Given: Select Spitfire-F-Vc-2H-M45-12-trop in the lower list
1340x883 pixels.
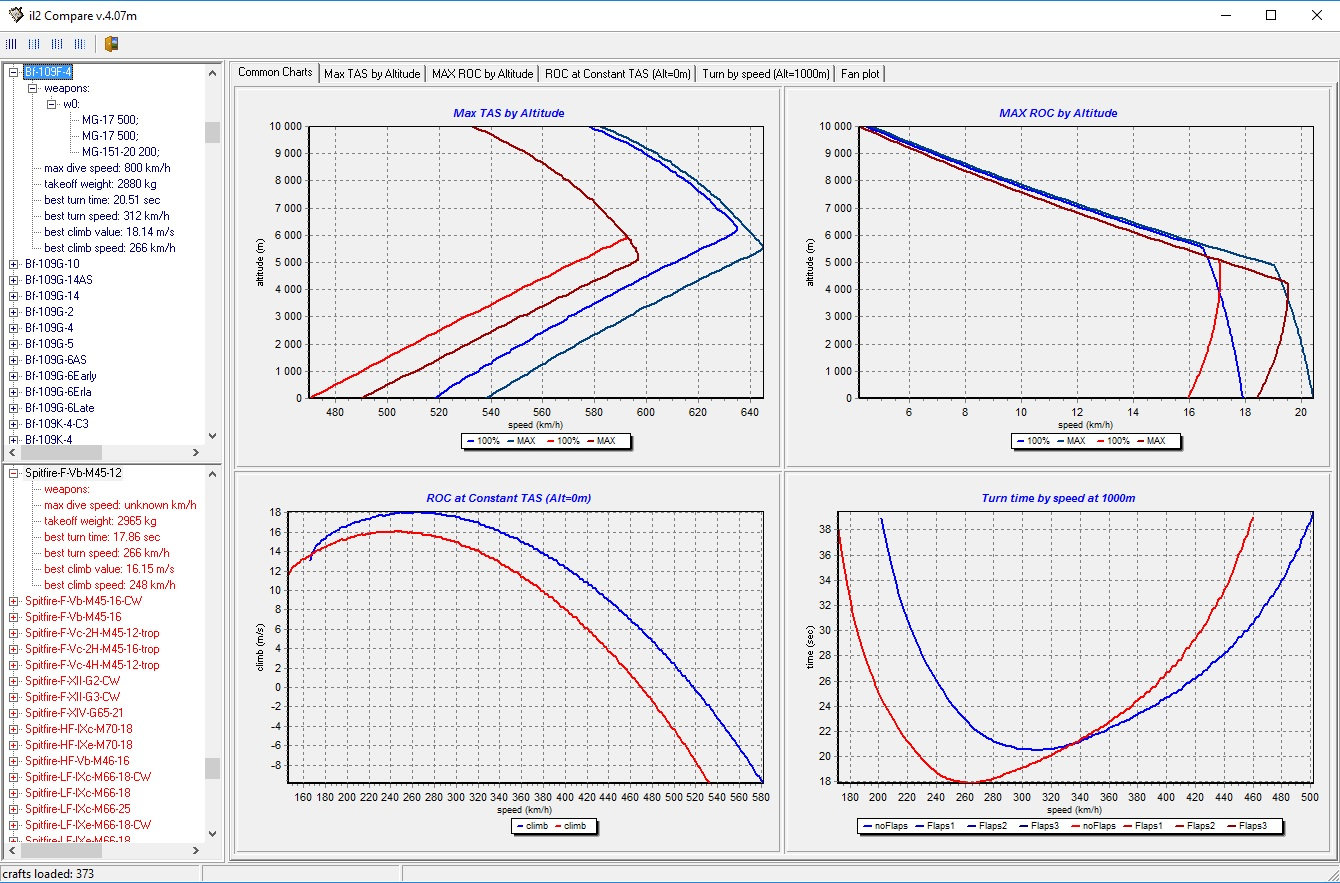Looking at the screenshot, I should pyautogui.click(x=92, y=633).
